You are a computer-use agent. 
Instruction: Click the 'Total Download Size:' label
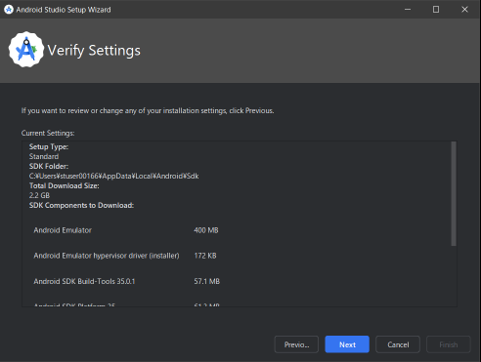64,186
